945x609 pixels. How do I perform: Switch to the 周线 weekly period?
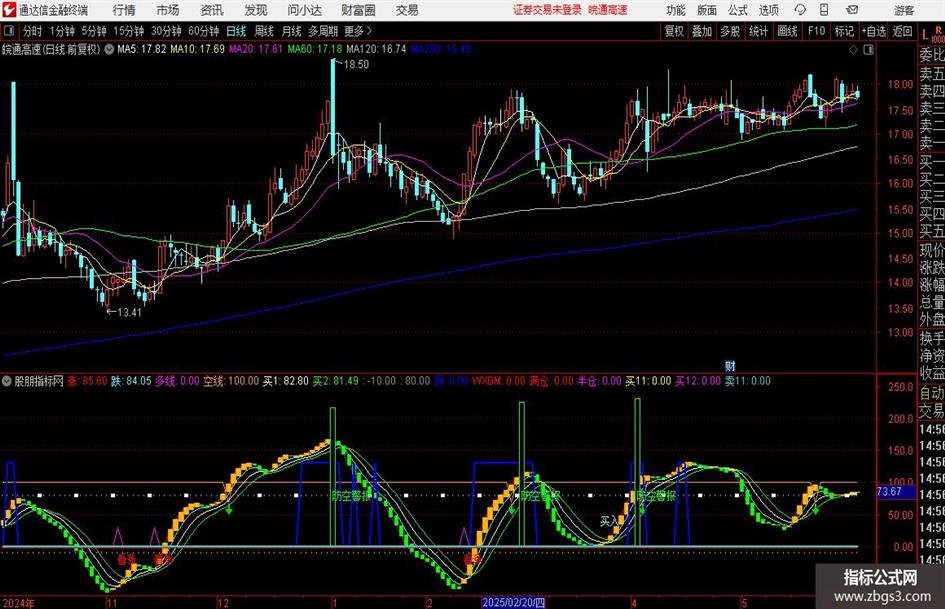[x=264, y=31]
